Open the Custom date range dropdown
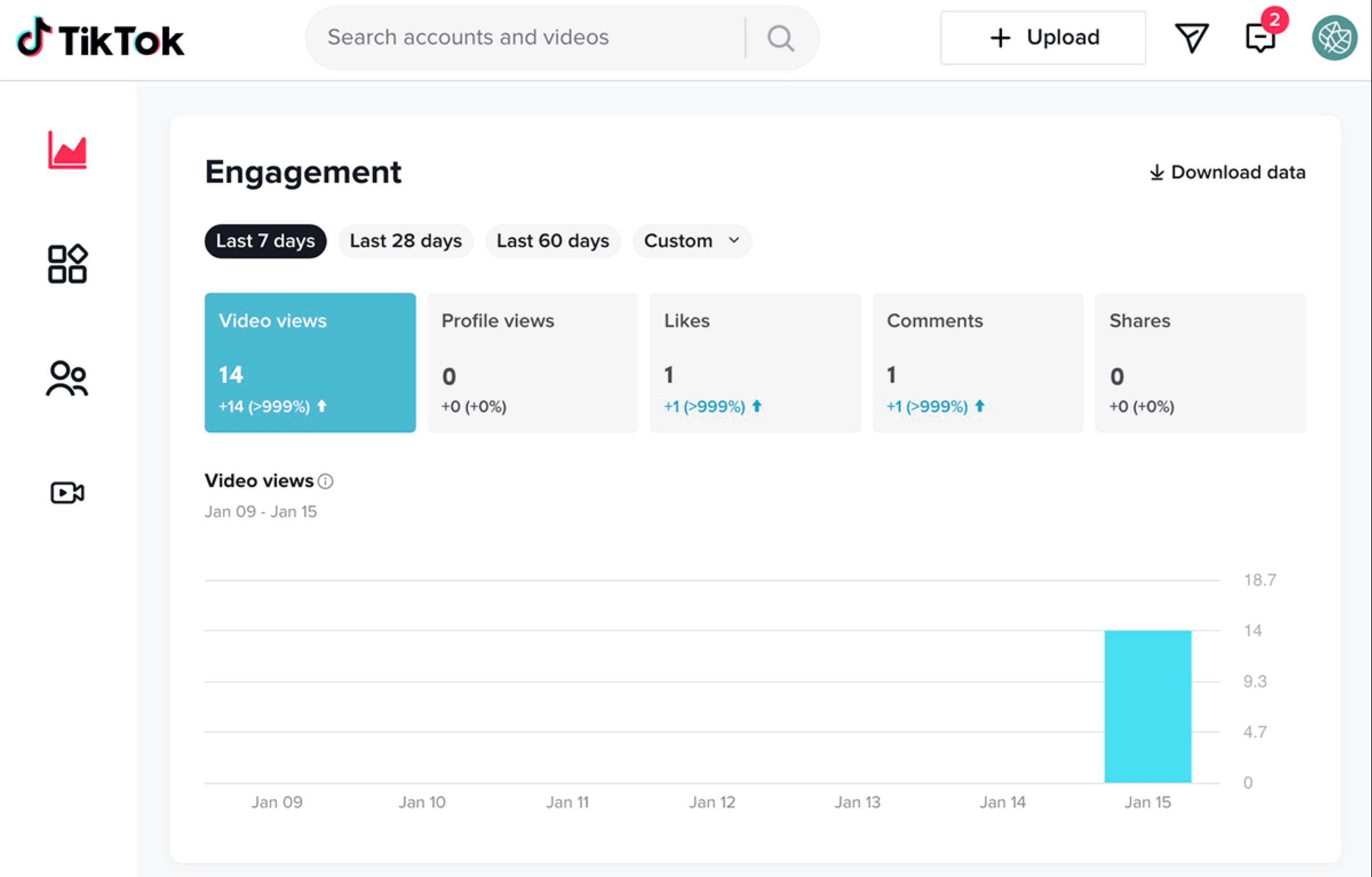This screenshot has width=1372, height=877. (x=691, y=241)
